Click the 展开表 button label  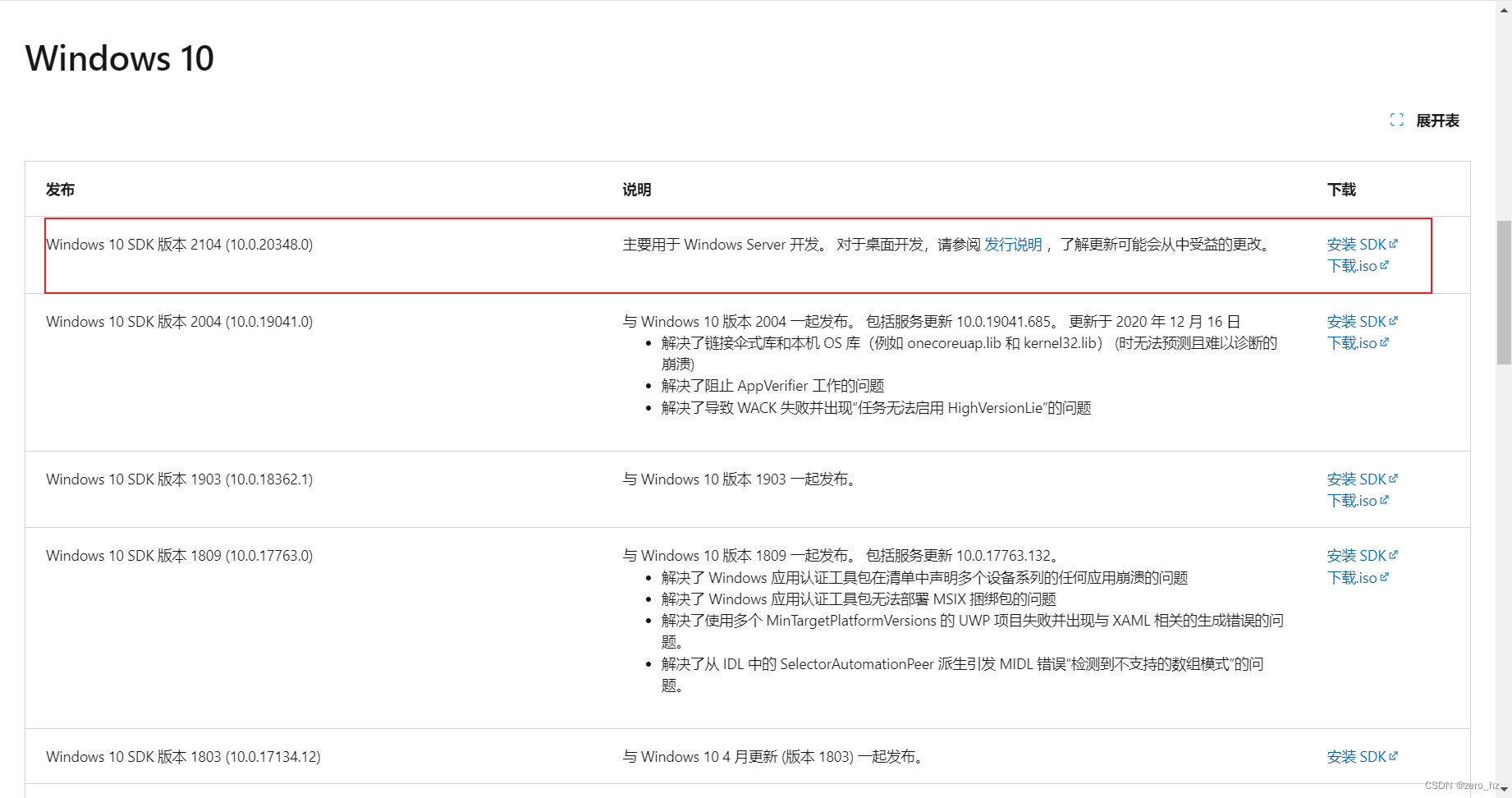1437,121
